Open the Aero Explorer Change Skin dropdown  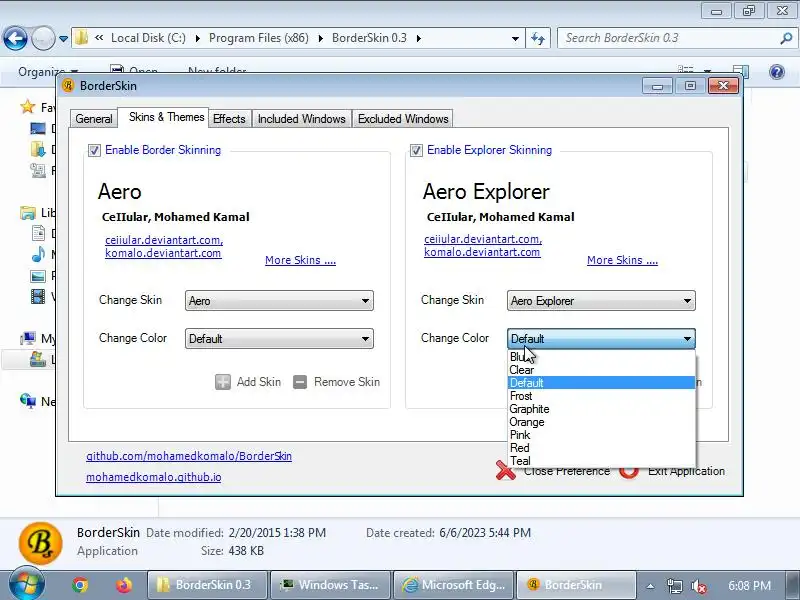coord(601,301)
